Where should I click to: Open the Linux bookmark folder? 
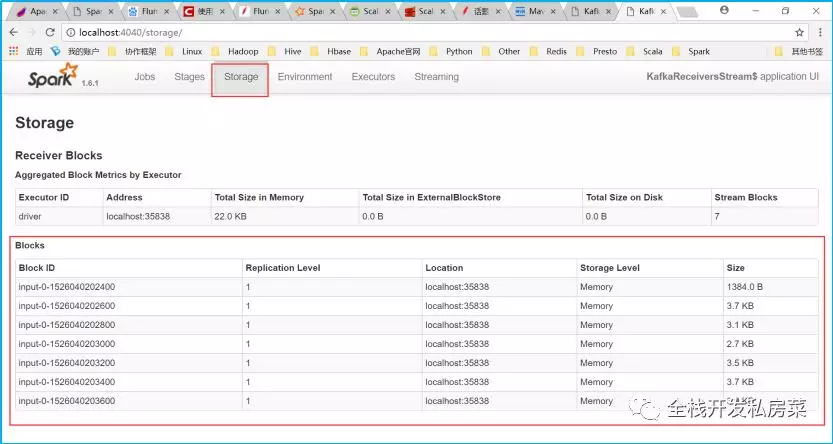184,52
